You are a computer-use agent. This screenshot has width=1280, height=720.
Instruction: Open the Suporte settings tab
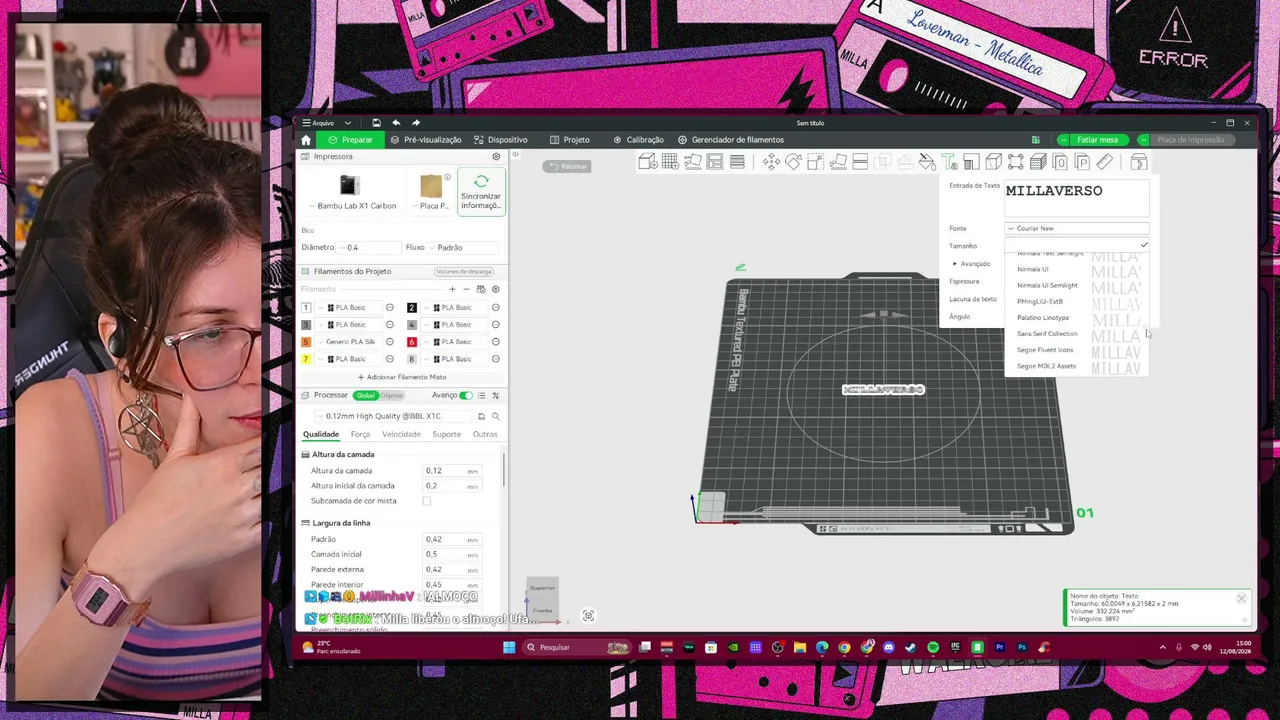(x=446, y=434)
